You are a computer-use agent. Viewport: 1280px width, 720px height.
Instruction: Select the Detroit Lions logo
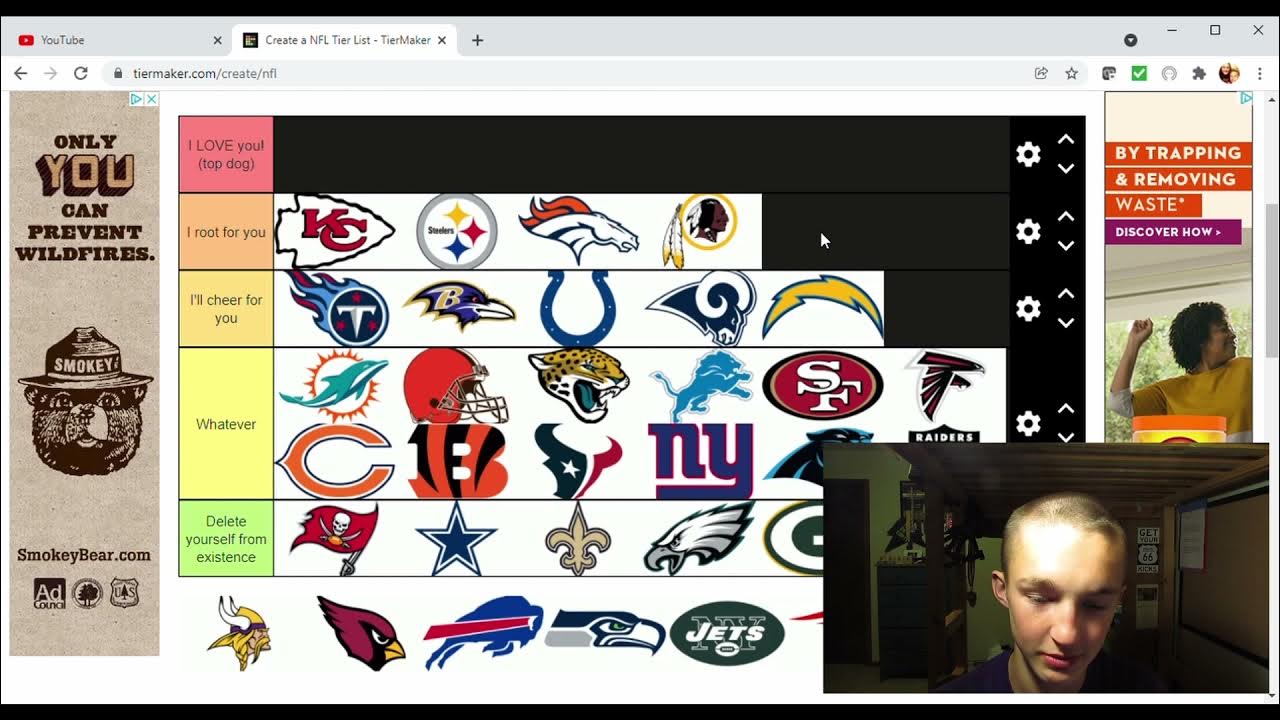(700, 385)
